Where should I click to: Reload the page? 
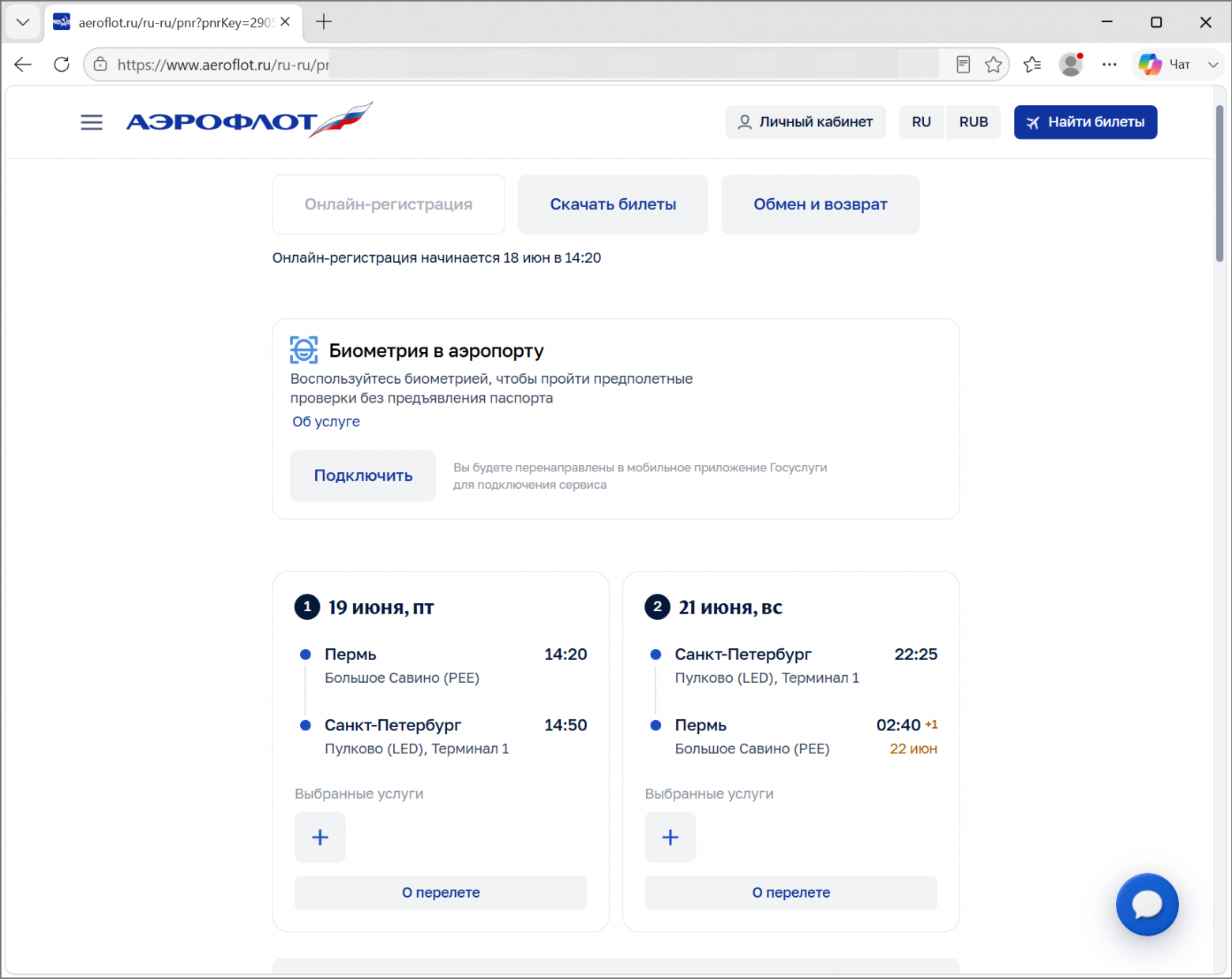pos(62,65)
